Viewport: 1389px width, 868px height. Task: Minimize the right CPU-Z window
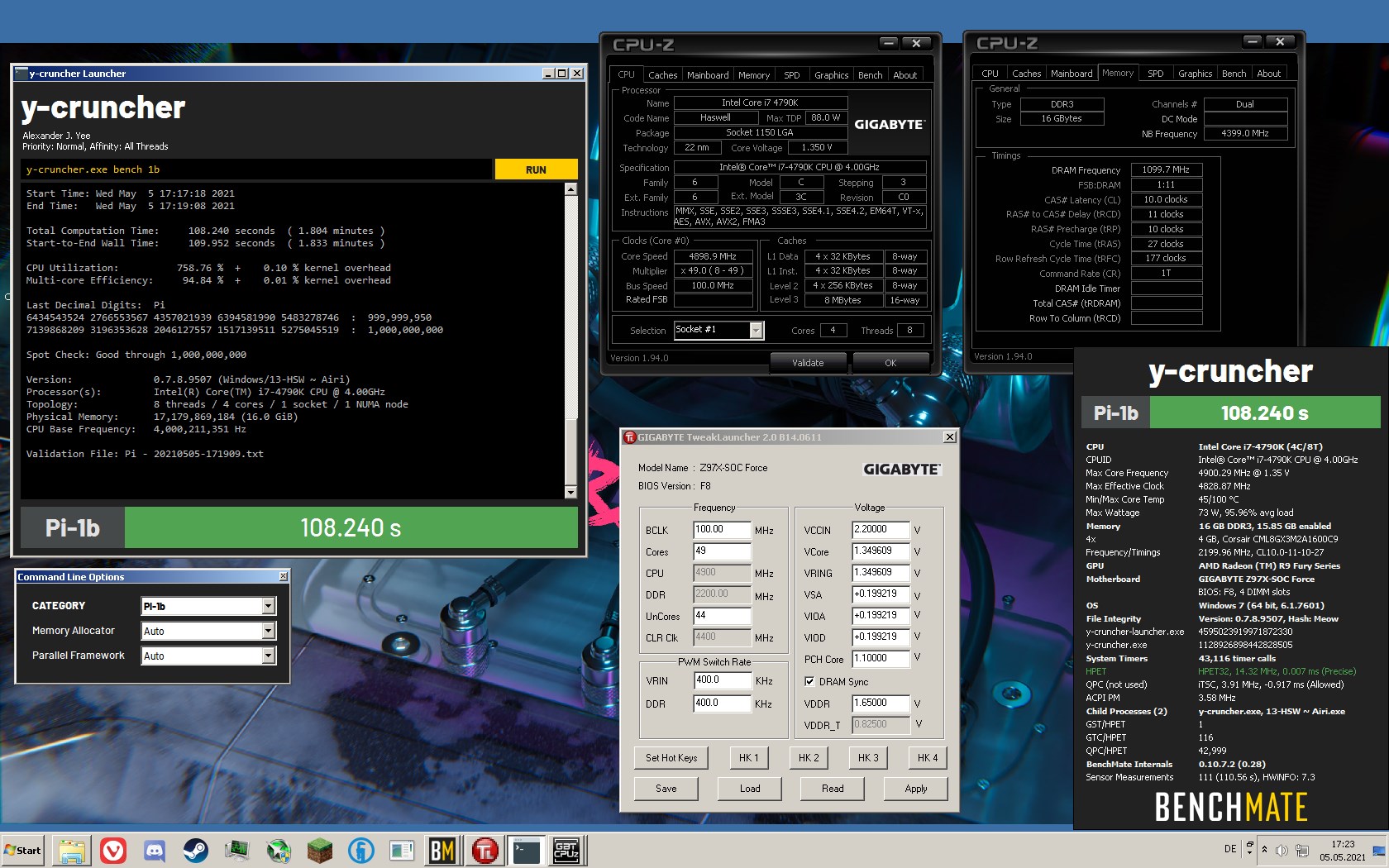(x=1253, y=41)
